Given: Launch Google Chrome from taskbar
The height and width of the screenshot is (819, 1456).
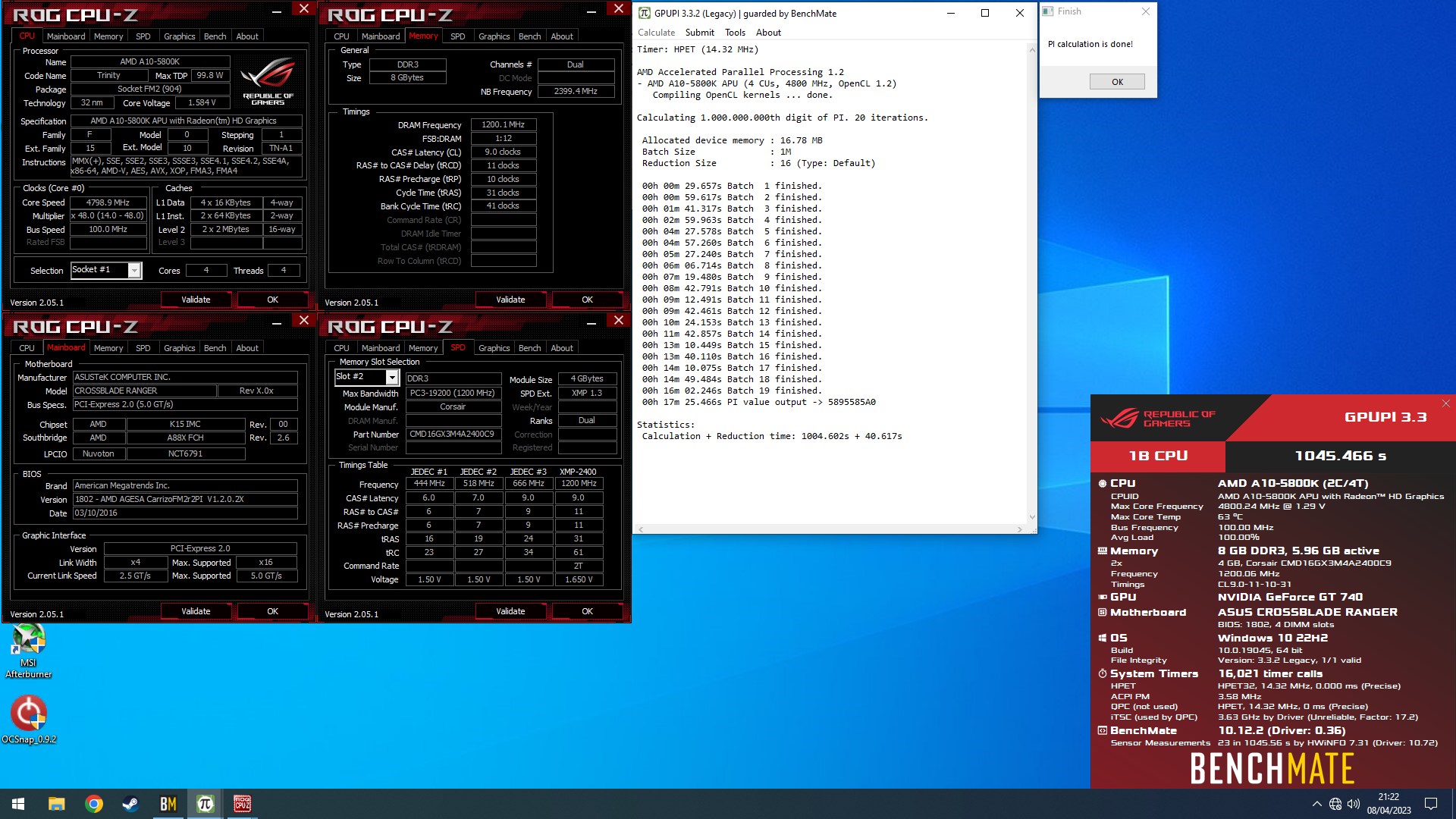Looking at the screenshot, I should click(x=94, y=804).
